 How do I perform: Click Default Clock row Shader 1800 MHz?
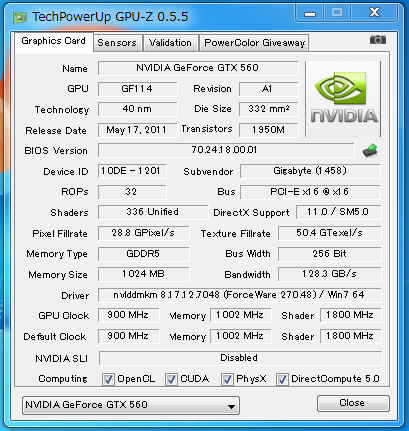point(350,336)
